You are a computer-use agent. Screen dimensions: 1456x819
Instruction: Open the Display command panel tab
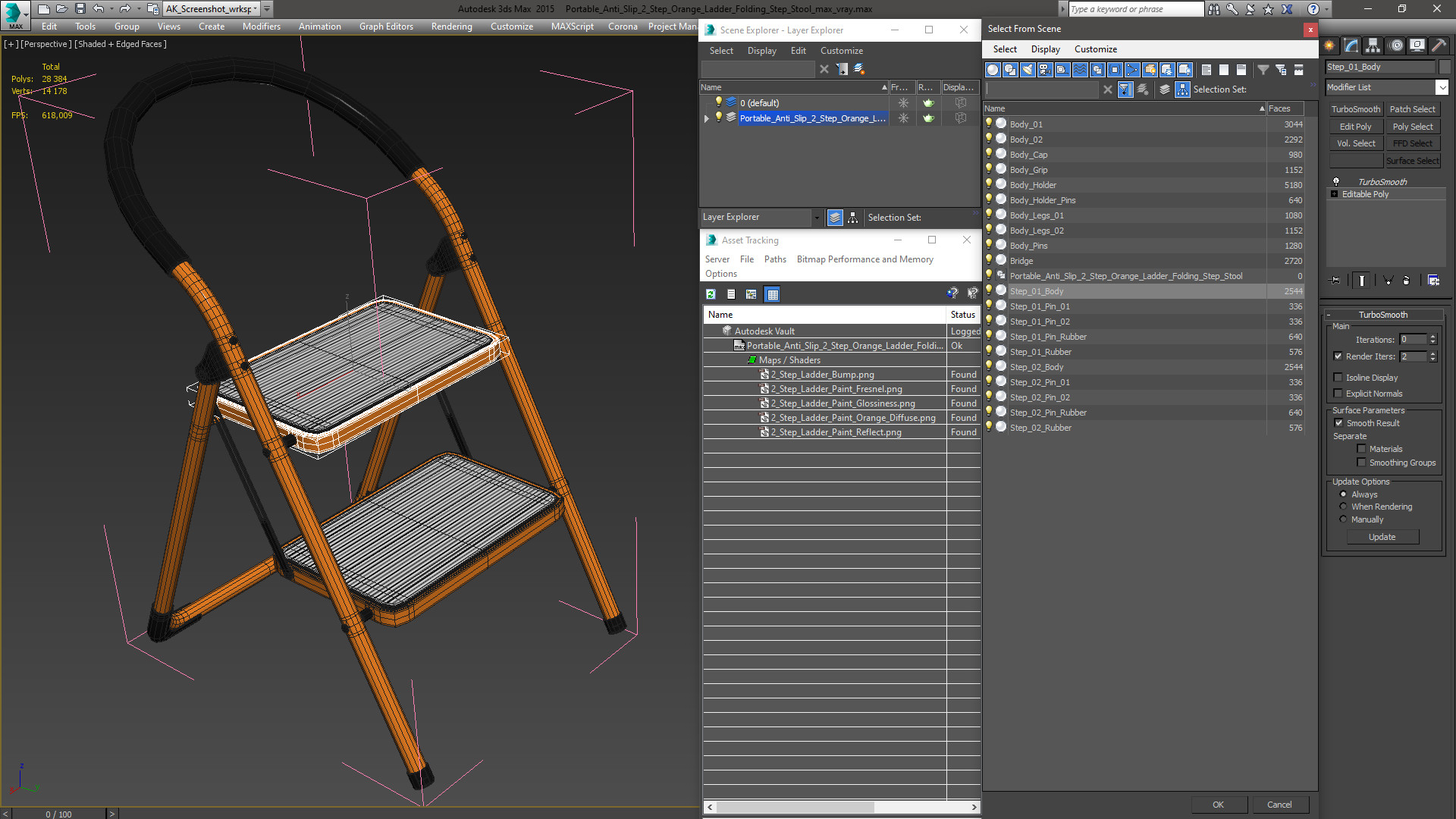click(1417, 45)
